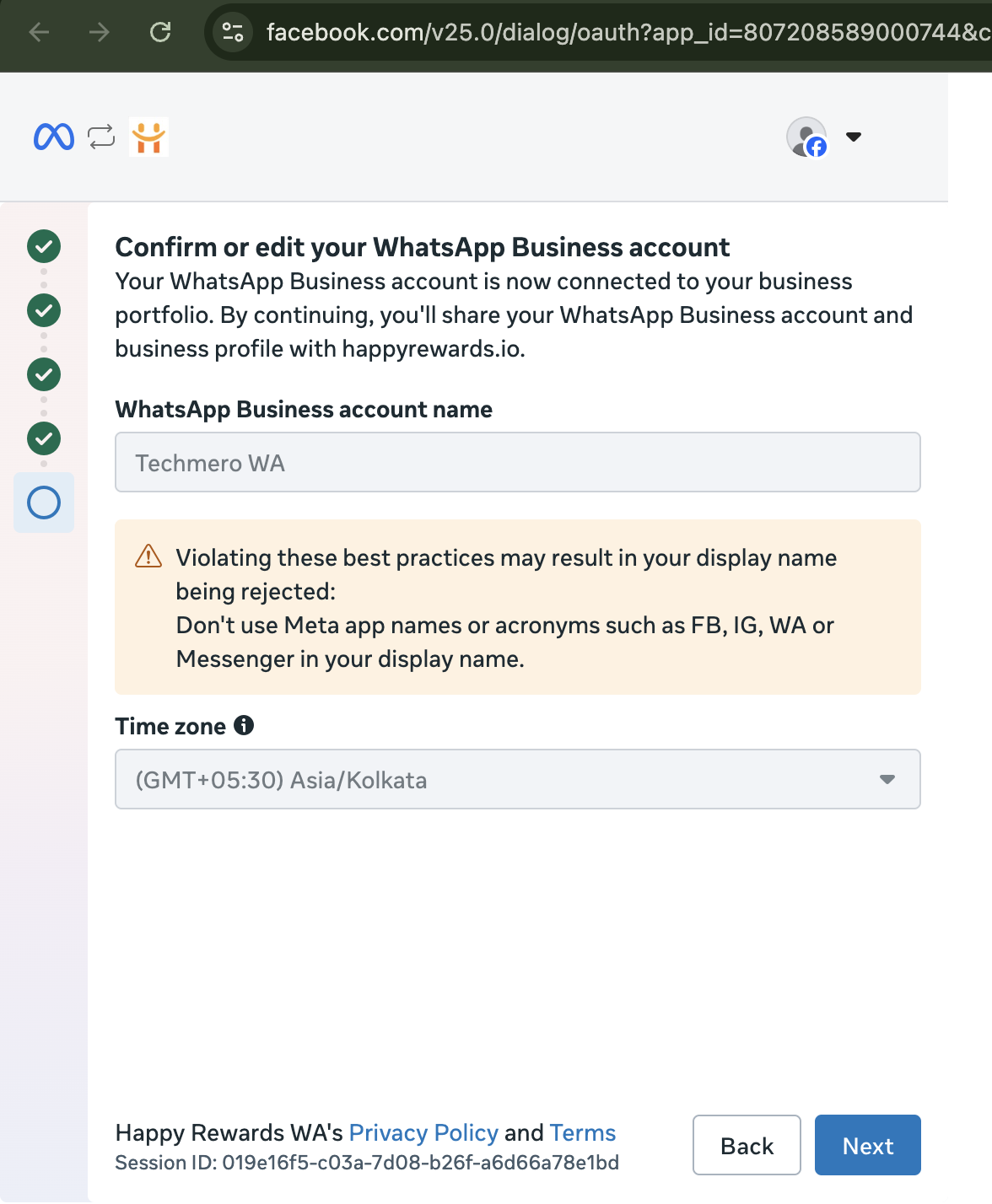Open the account dropdown arrow beside avatar
The width and height of the screenshot is (992, 1204).
854,137
